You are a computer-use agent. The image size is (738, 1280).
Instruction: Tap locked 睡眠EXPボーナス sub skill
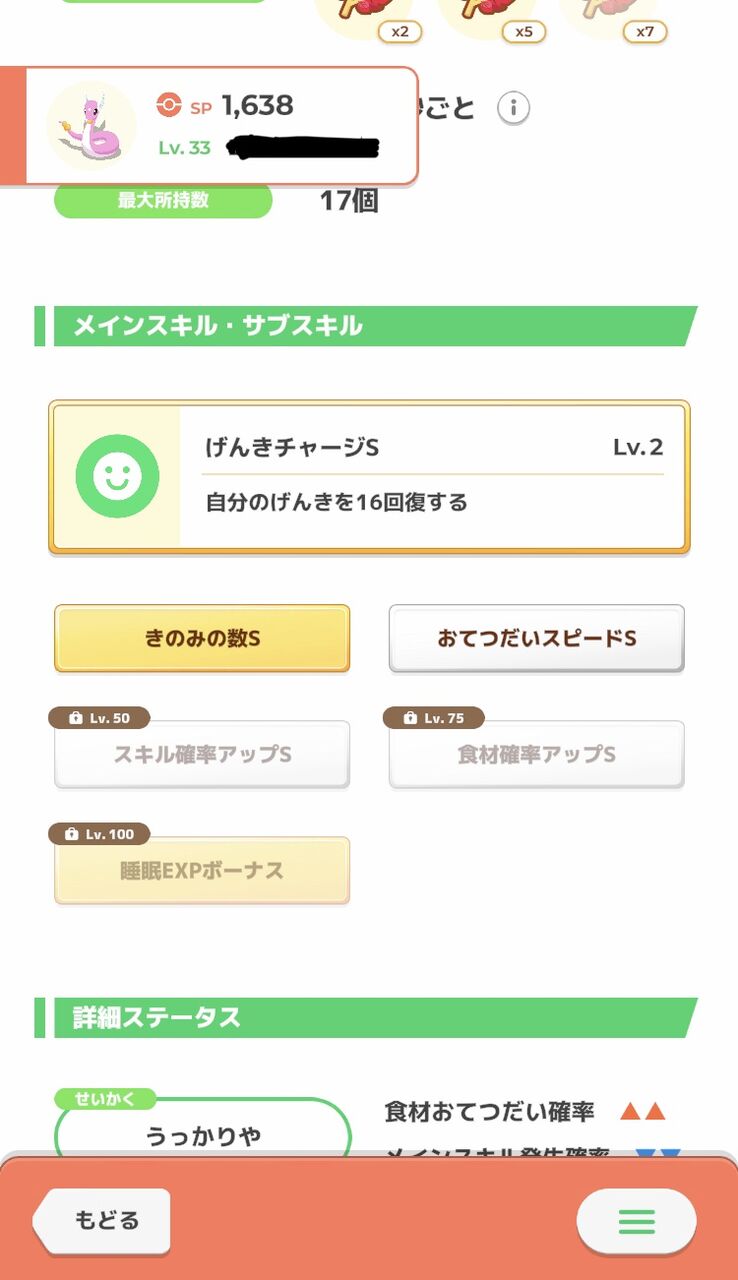tap(202, 871)
